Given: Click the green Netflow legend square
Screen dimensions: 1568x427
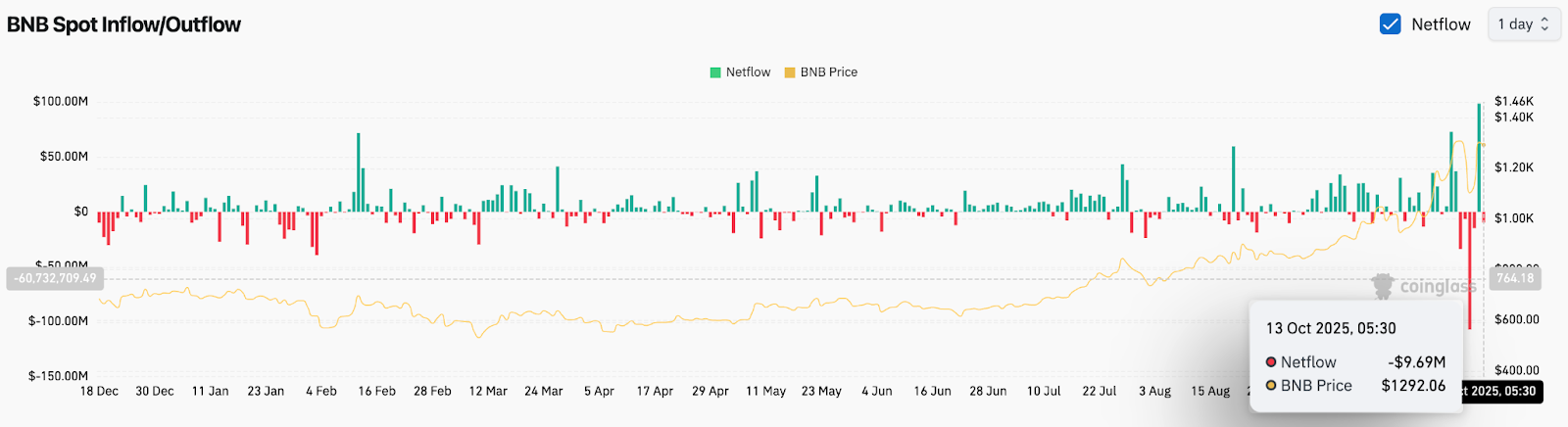Looking at the screenshot, I should (x=715, y=72).
